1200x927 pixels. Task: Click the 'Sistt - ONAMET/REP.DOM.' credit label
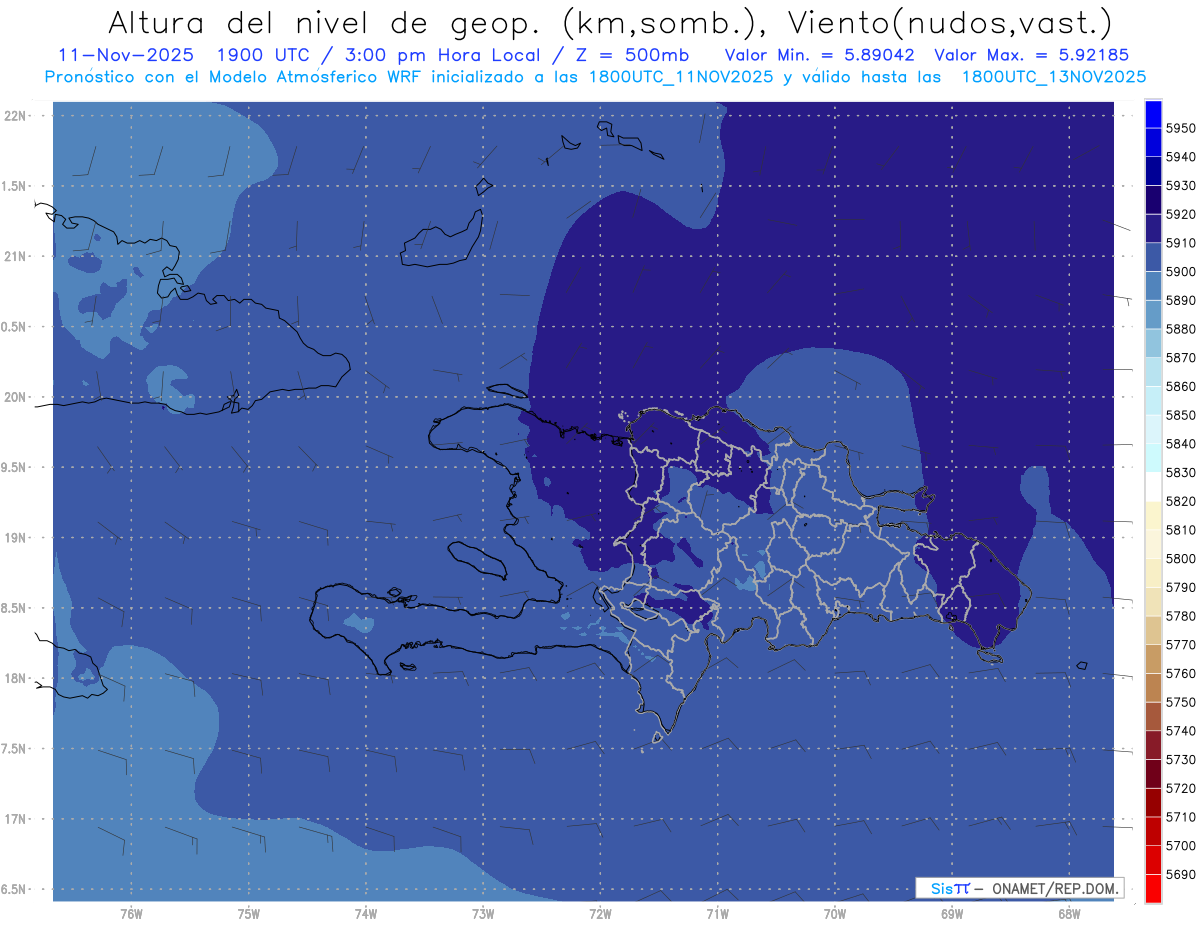click(1019, 887)
